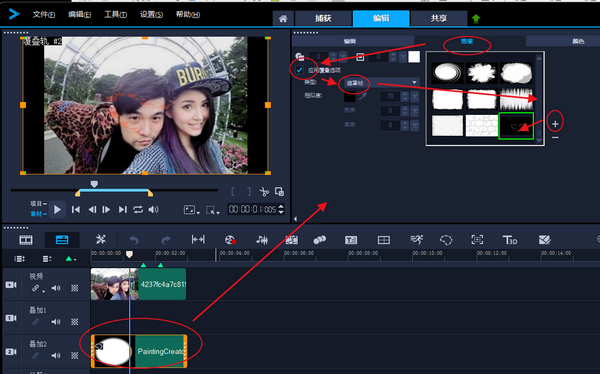Mute the video track audio
Viewport: 600px width, 374px height.
56,288
